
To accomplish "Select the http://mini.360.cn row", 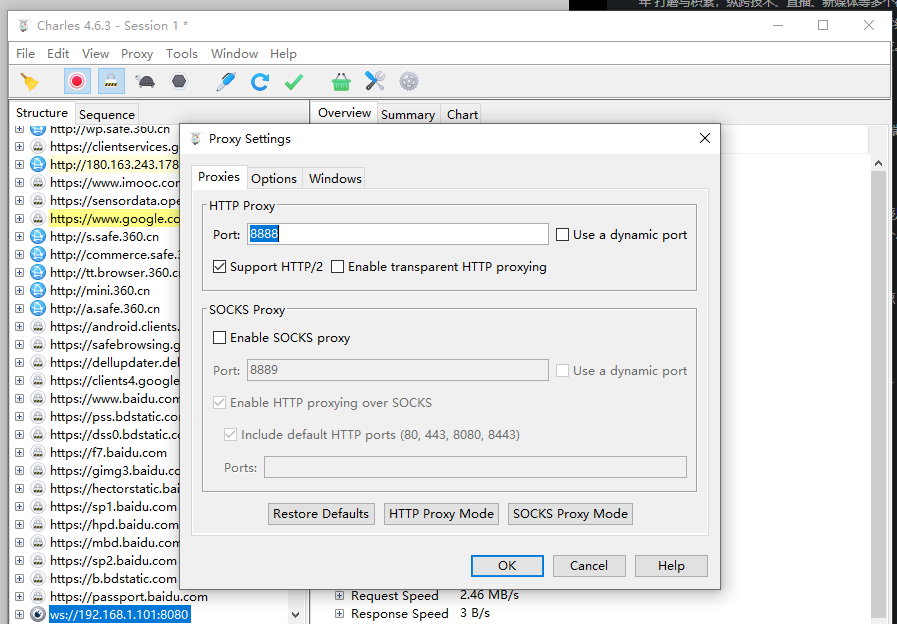I will 100,291.
